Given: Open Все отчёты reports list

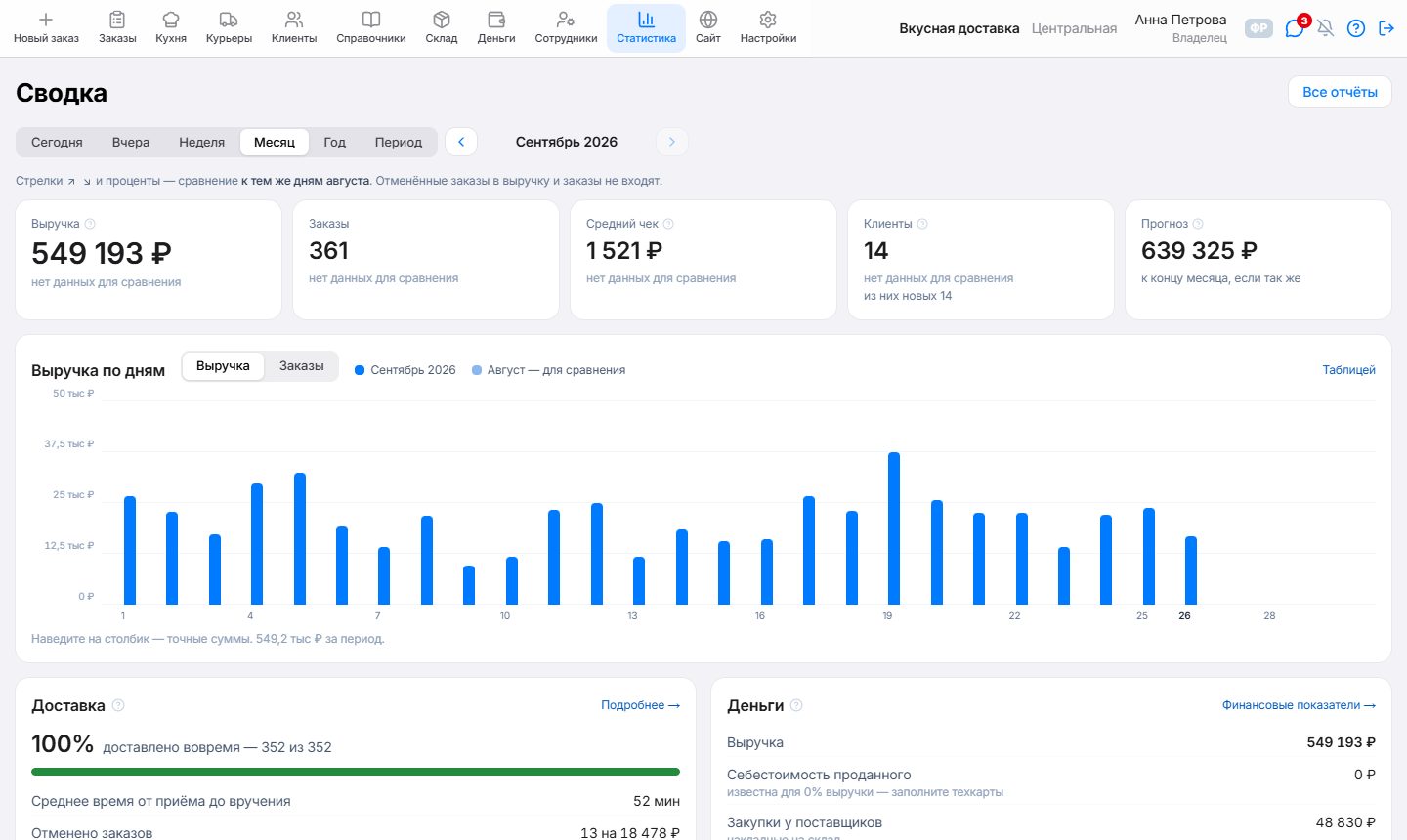Looking at the screenshot, I should point(1340,92).
